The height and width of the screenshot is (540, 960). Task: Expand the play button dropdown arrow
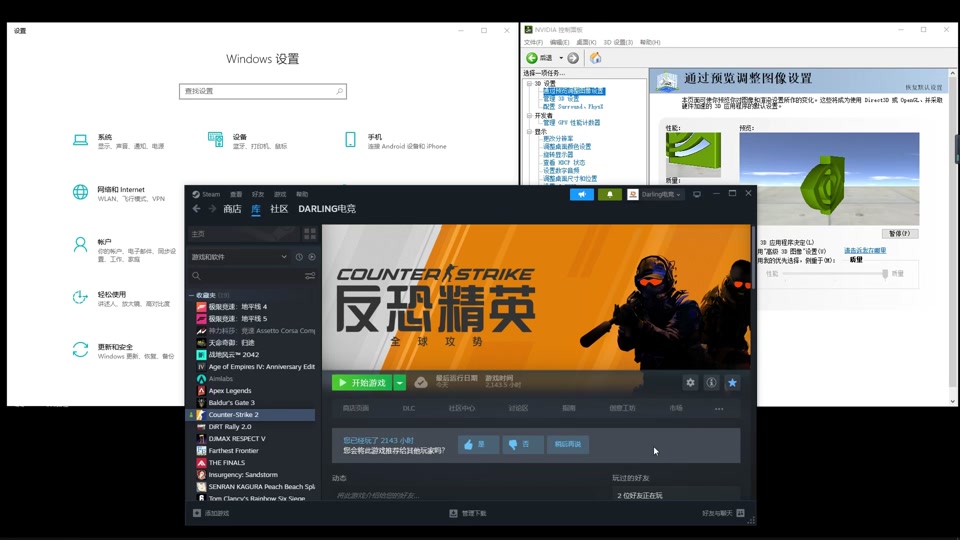click(400, 383)
